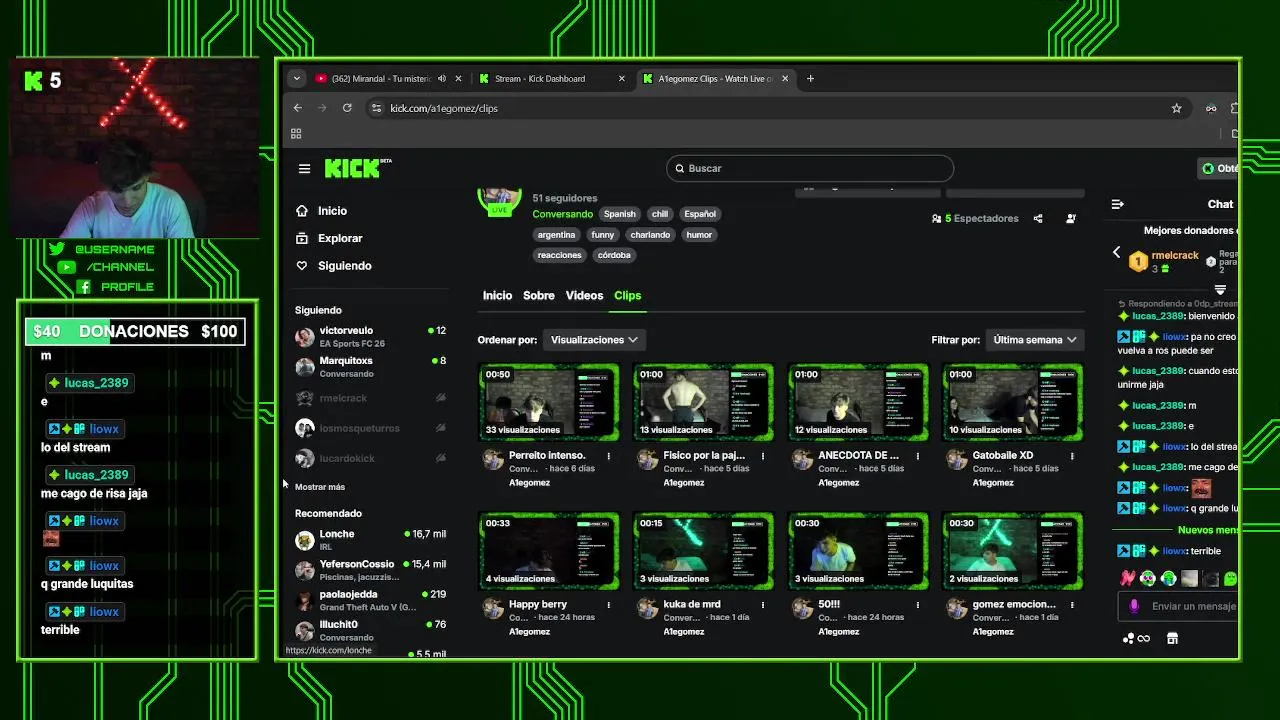Click the Buscar search field
This screenshot has width=1280, height=720.
(x=810, y=168)
